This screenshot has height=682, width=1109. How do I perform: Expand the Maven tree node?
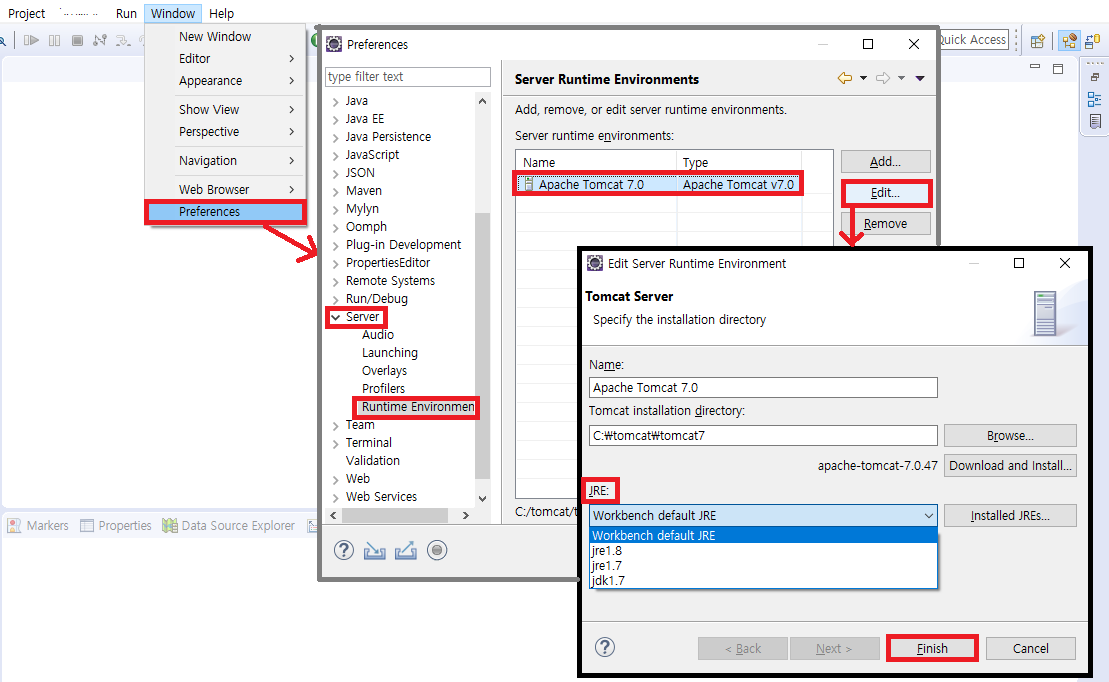(335, 192)
